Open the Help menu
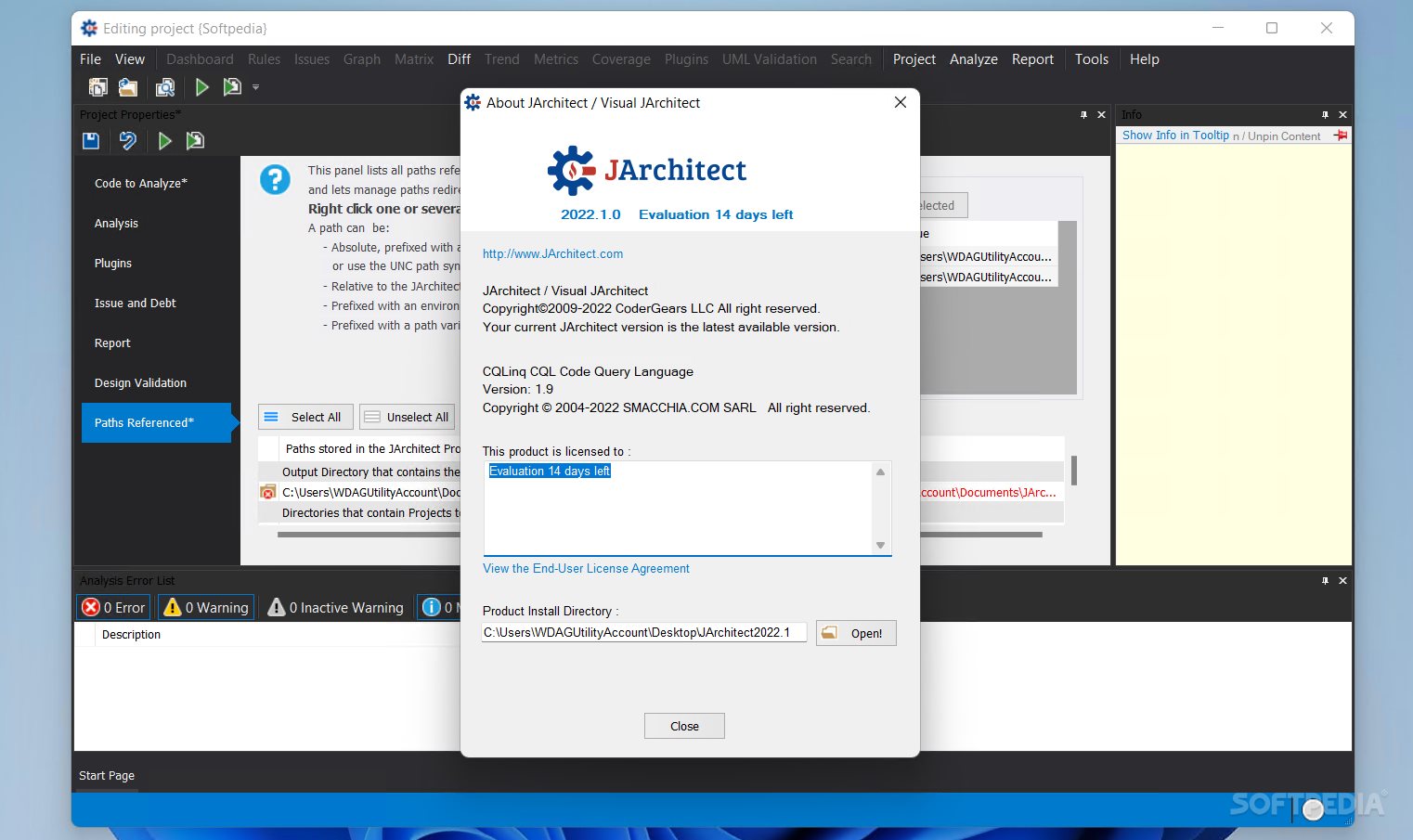 click(x=1145, y=59)
